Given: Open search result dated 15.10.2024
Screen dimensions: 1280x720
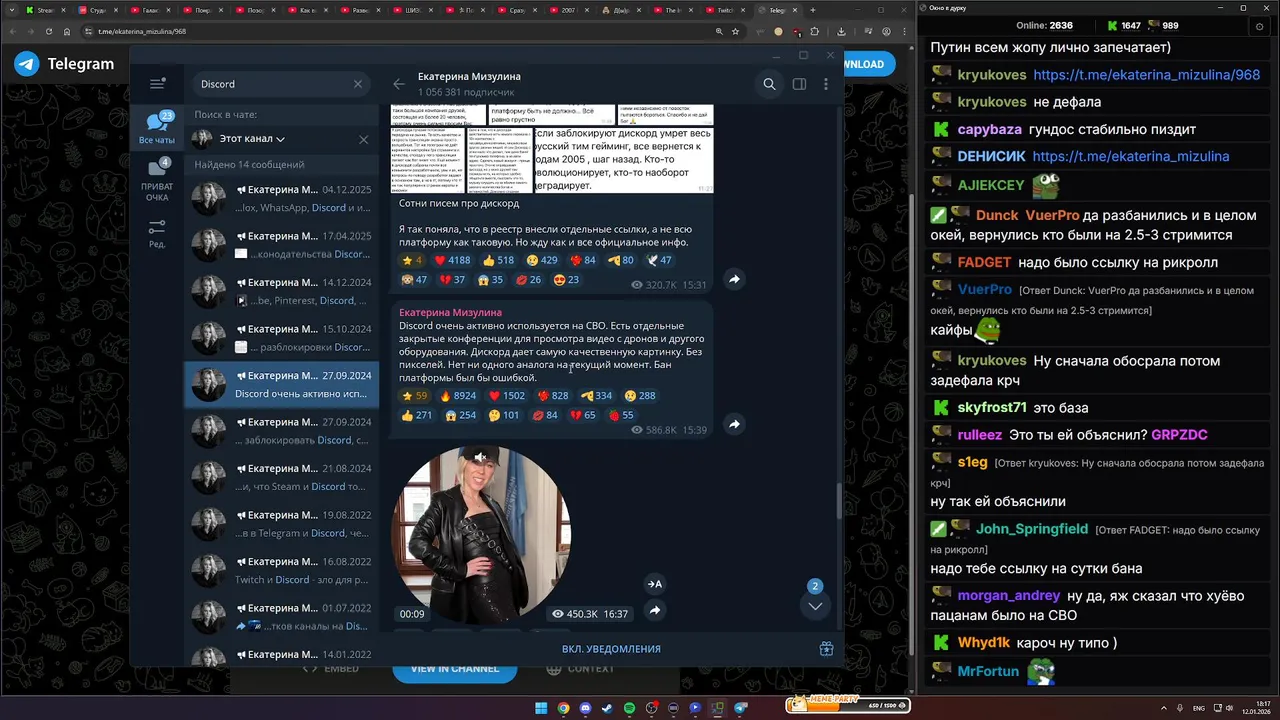Looking at the screenshot, I should [282, 338].
